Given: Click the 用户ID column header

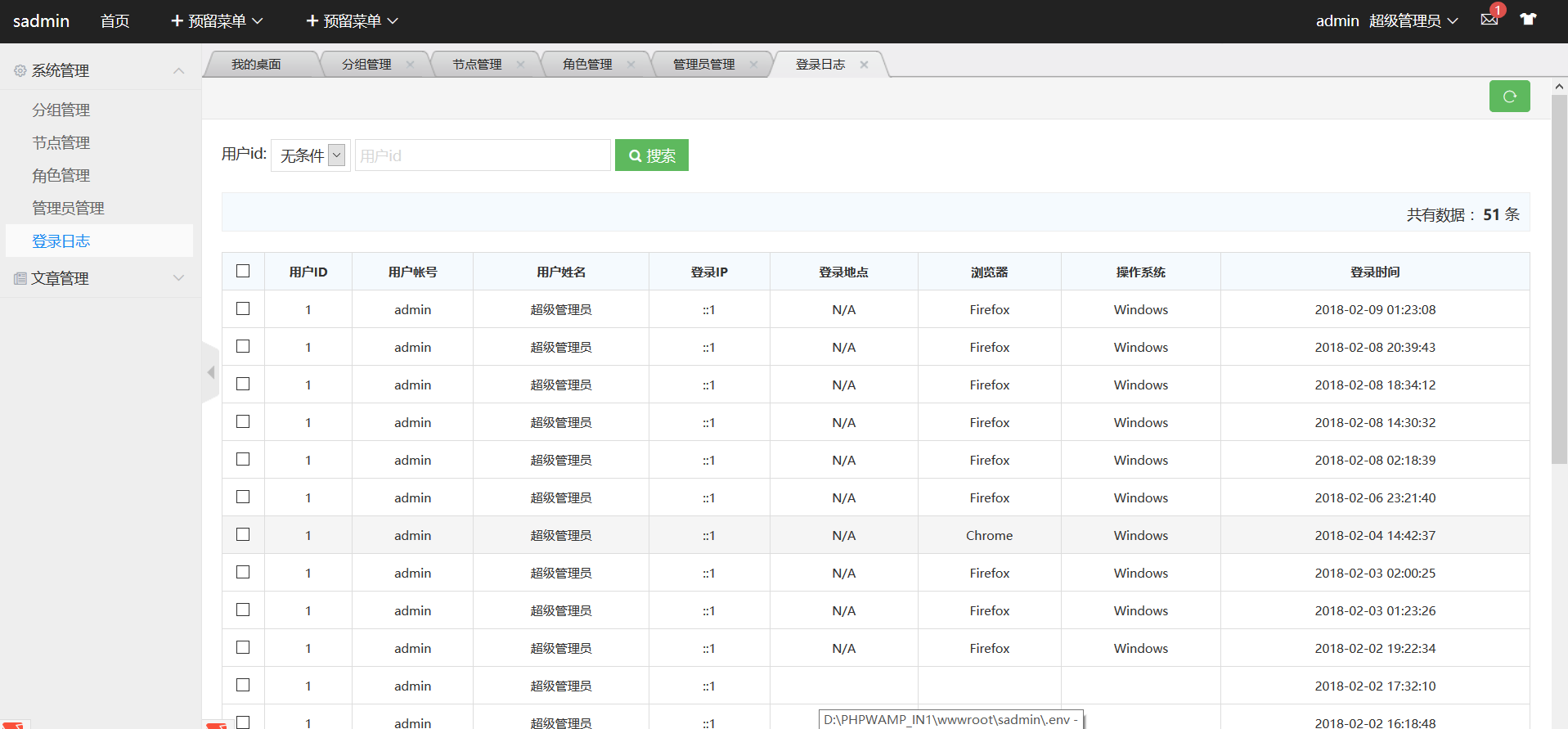Looking at the screenshot, I should tap(308, 272).
